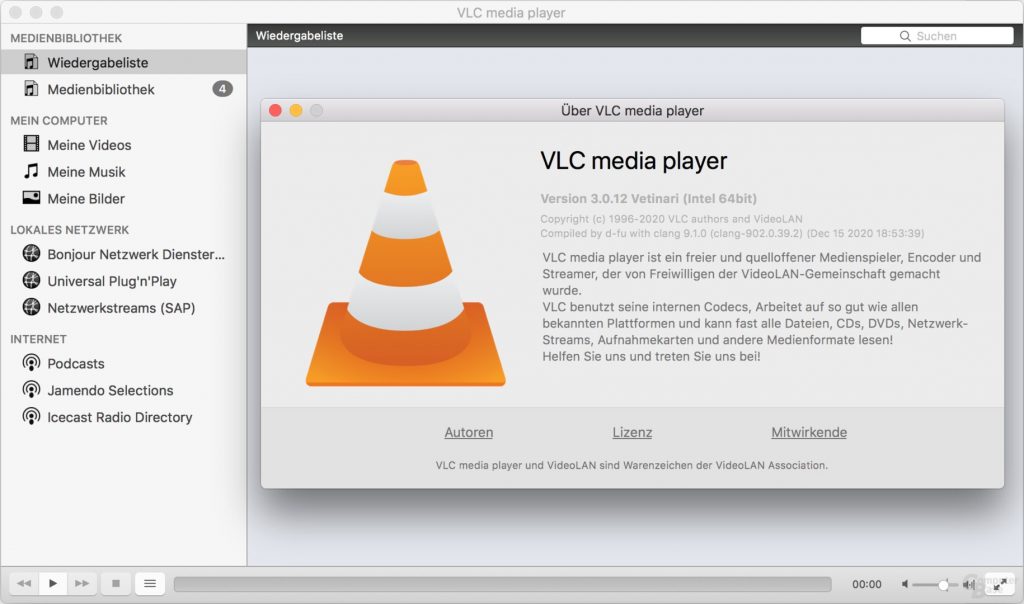Open the Autoren link in About dialog
1024x604 pixels.
[468, 432]
